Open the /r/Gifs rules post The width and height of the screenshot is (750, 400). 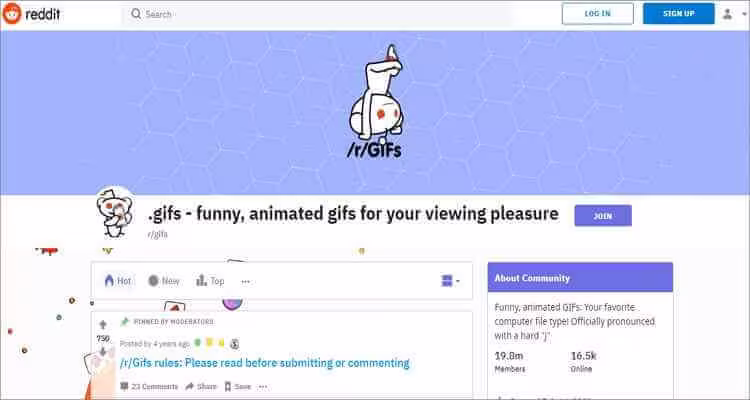265,363
